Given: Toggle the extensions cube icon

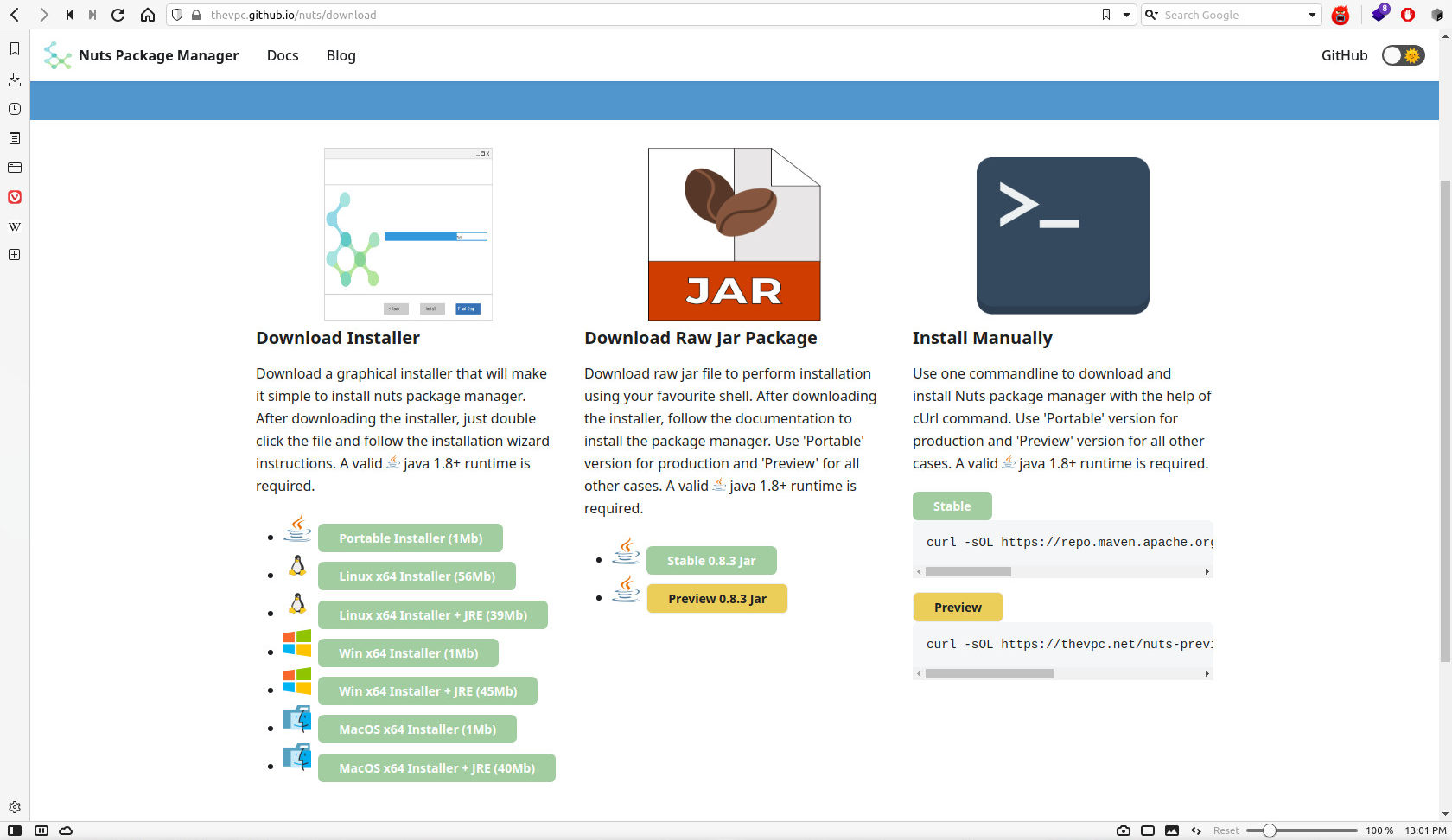Looking at the screenshot, I should click(1437, 15).
